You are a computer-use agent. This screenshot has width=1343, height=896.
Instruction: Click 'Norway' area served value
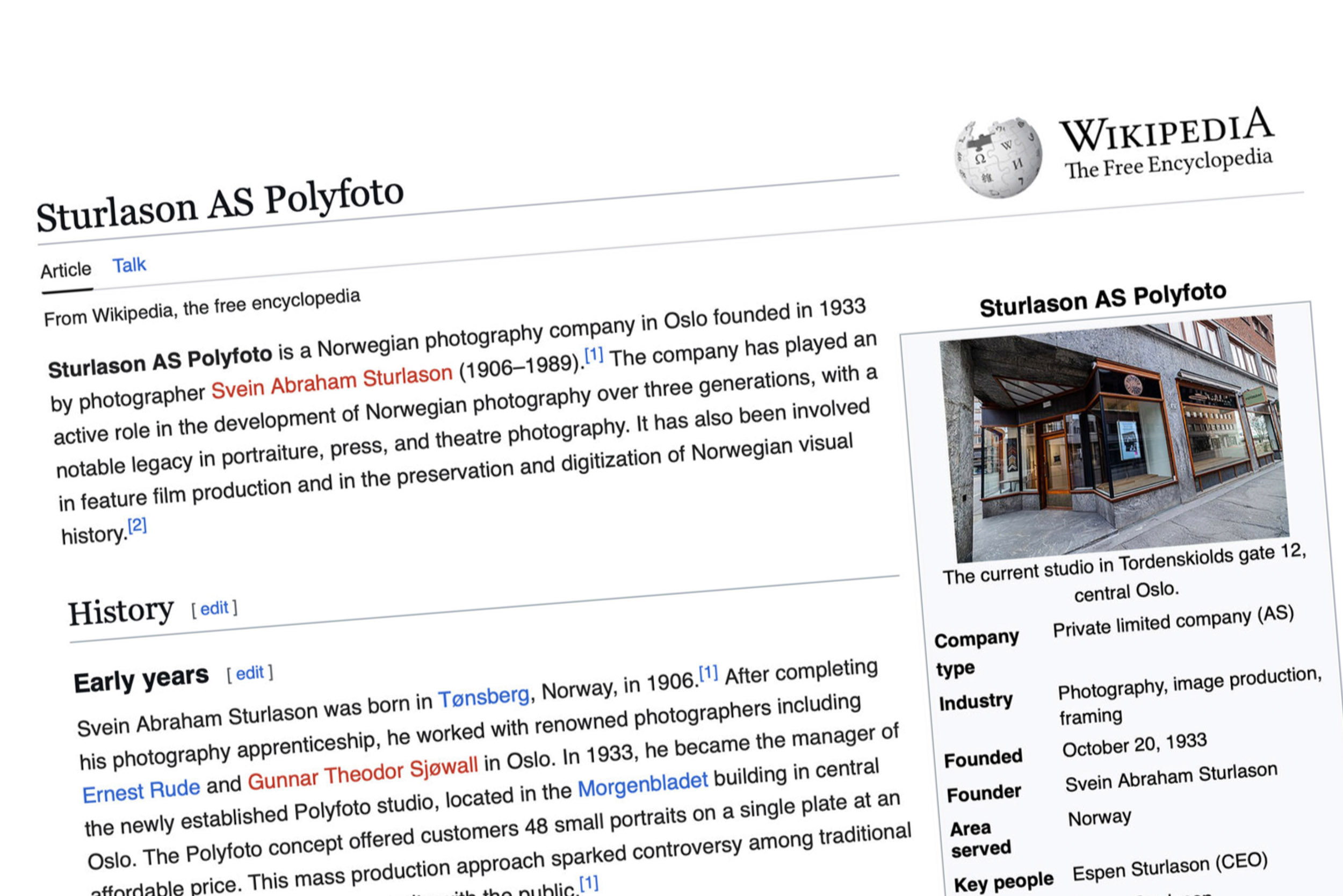1100,818
